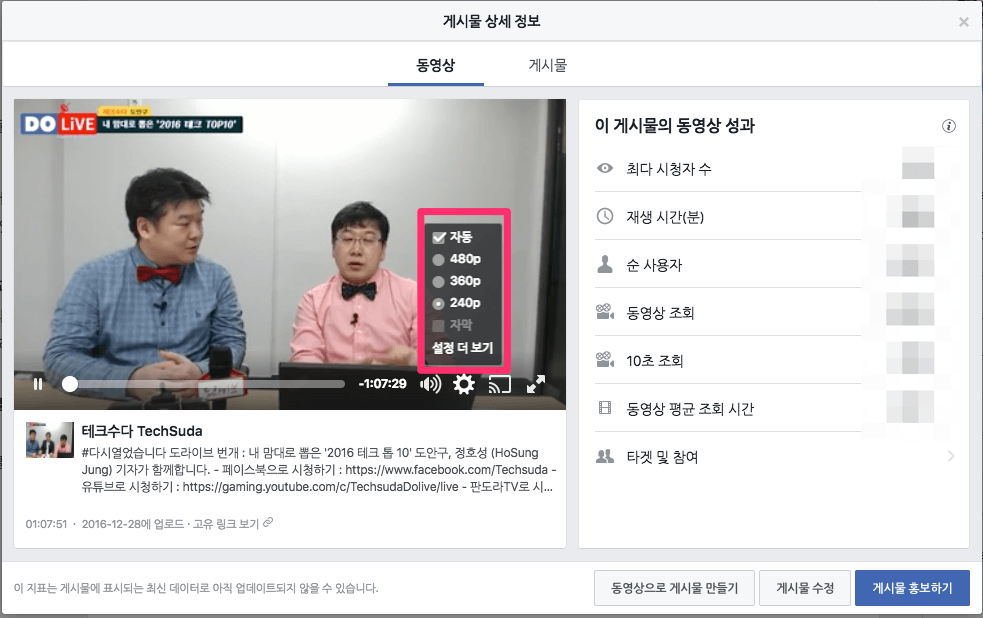The image size is (983, 618).
Task: Select the 동영상 tab
Action: pyautogui.click(x=436, y=66)
